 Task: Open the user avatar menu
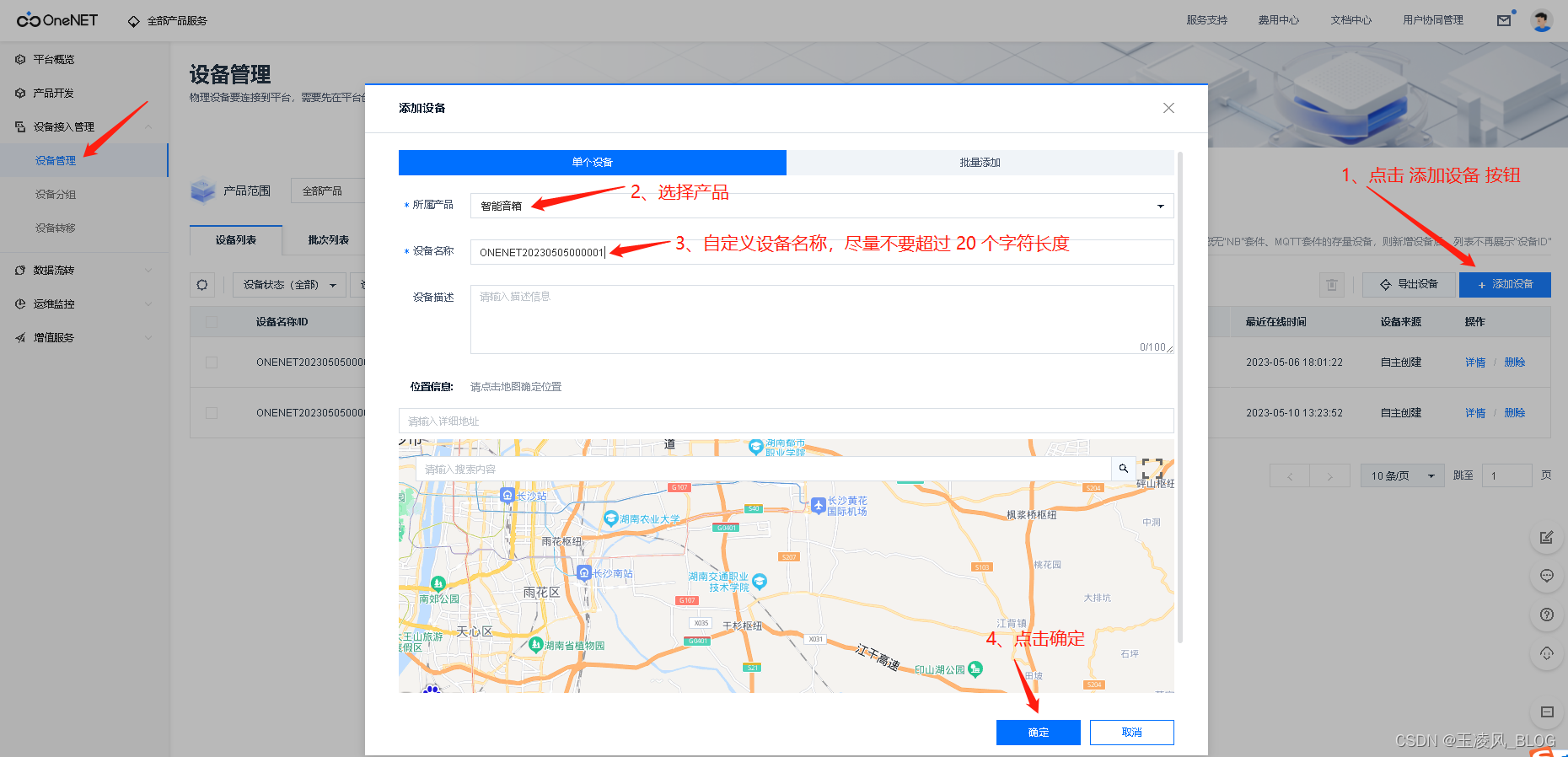[1542, 20]
